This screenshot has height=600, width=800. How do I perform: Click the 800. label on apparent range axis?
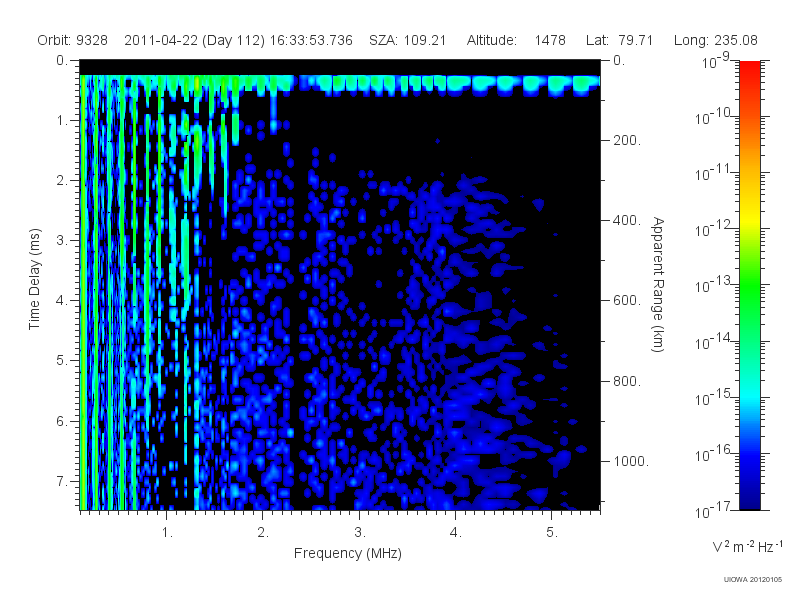627,381
